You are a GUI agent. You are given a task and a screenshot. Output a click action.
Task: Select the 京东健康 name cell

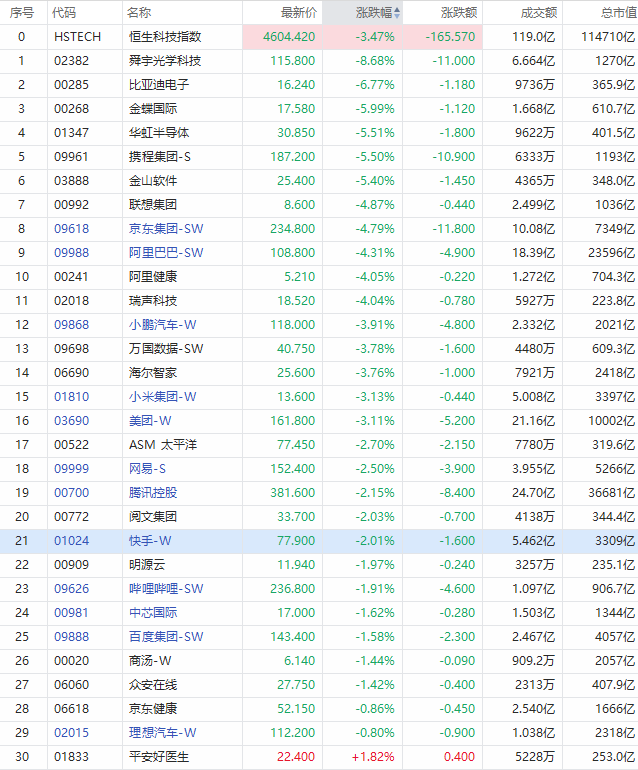[182, 709]
